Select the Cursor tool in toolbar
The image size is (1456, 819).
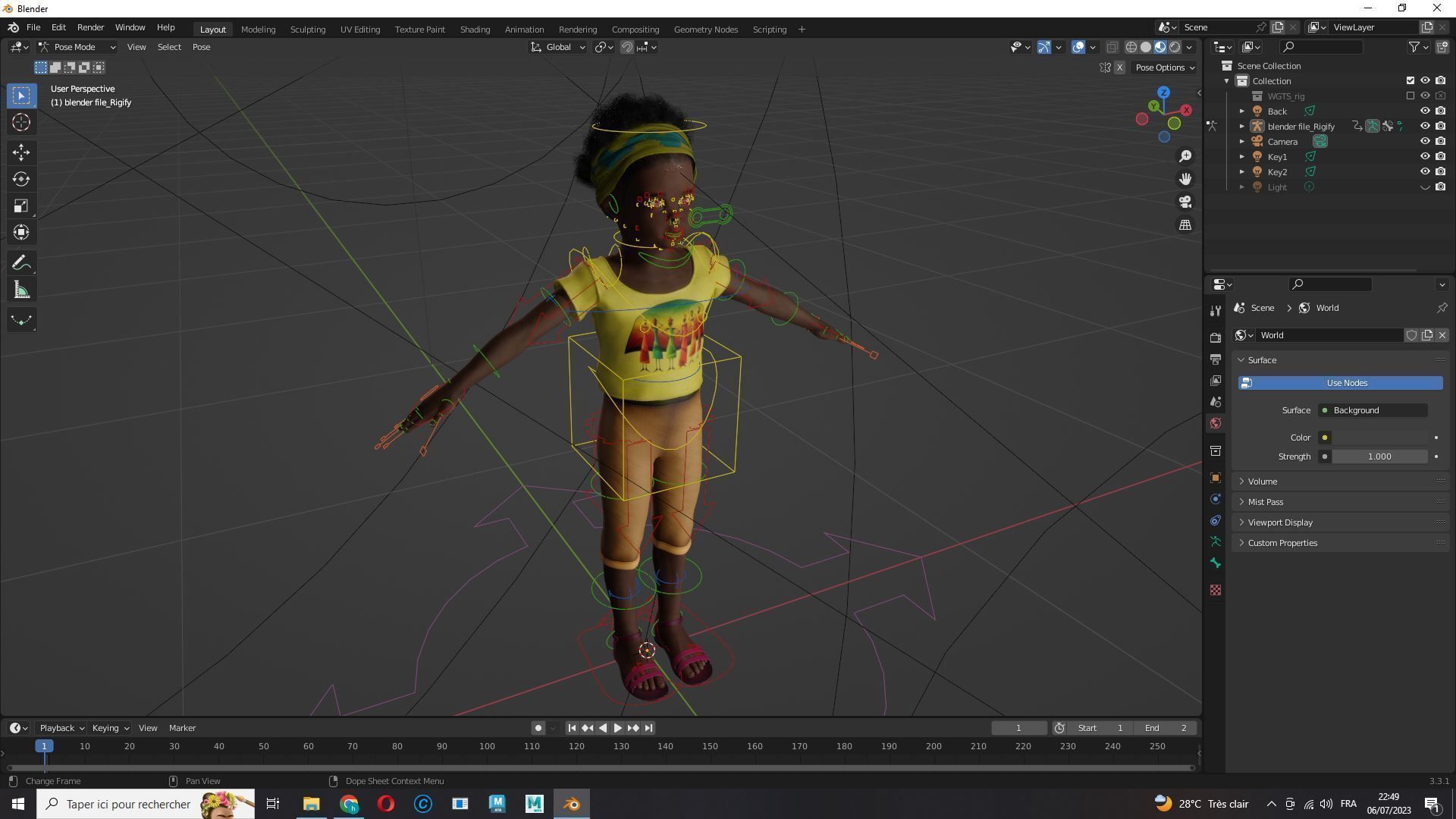(21, 122)
